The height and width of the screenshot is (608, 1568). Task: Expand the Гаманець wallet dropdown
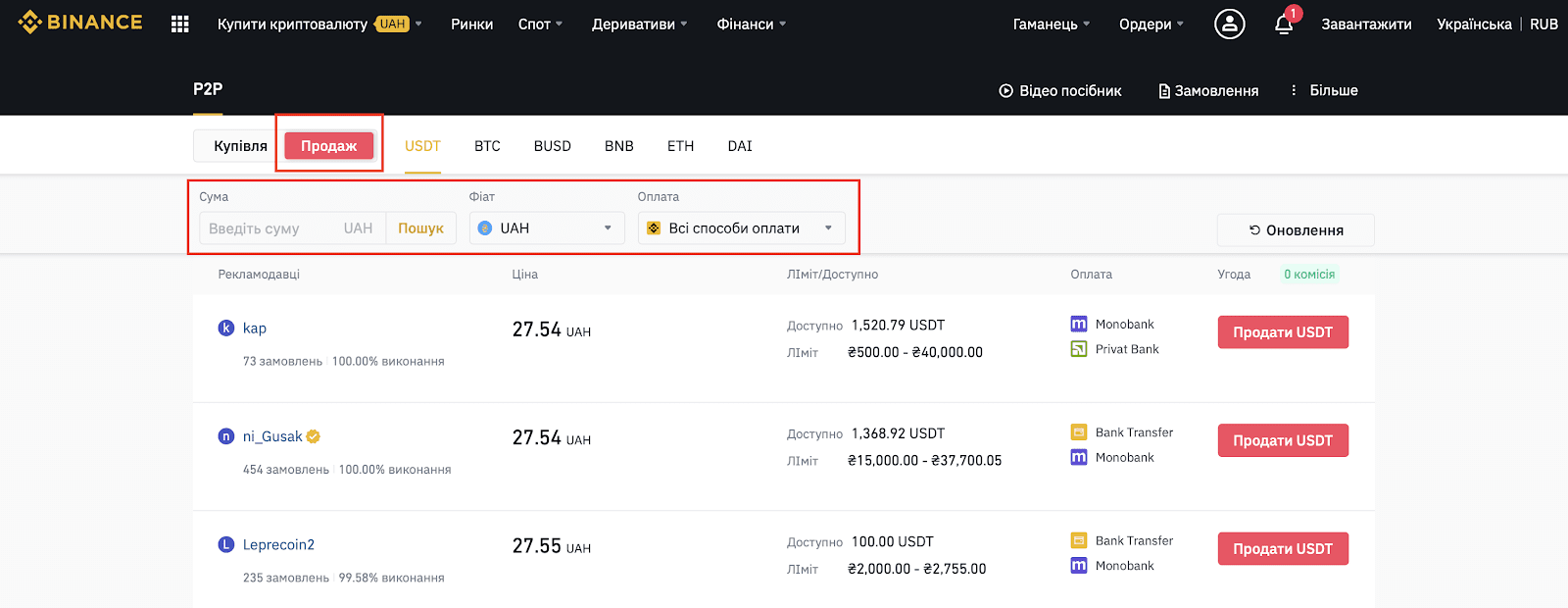1052,24
